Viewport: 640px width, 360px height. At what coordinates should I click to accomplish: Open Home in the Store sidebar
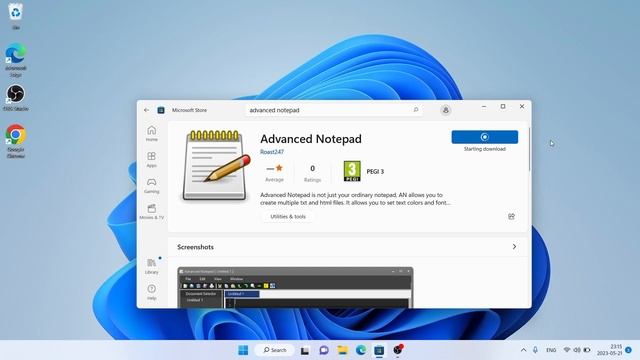click(x=151, y=133)
